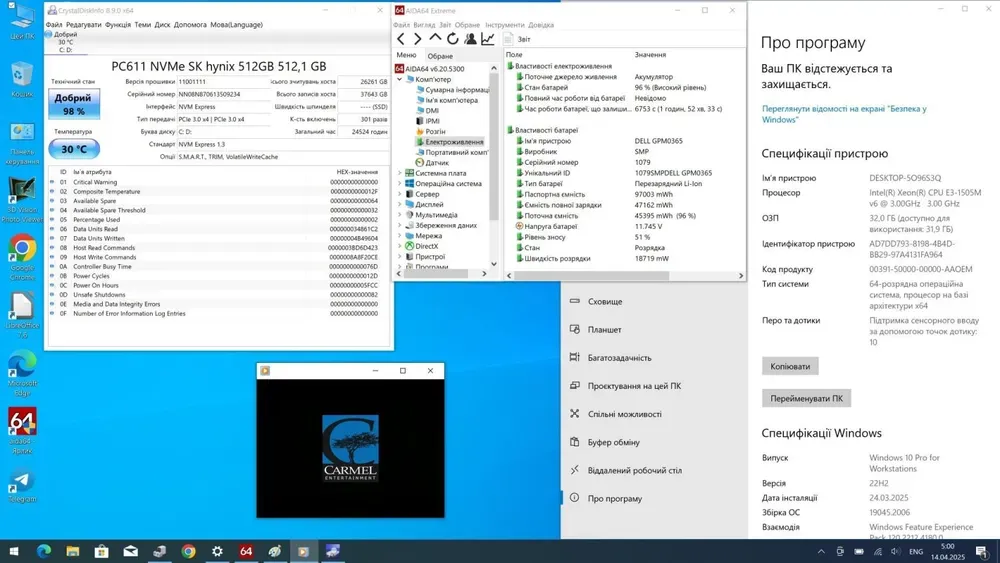Click AIDA64 icon in the taskbar
1000x563 pixels.
(x=246, y=551)
